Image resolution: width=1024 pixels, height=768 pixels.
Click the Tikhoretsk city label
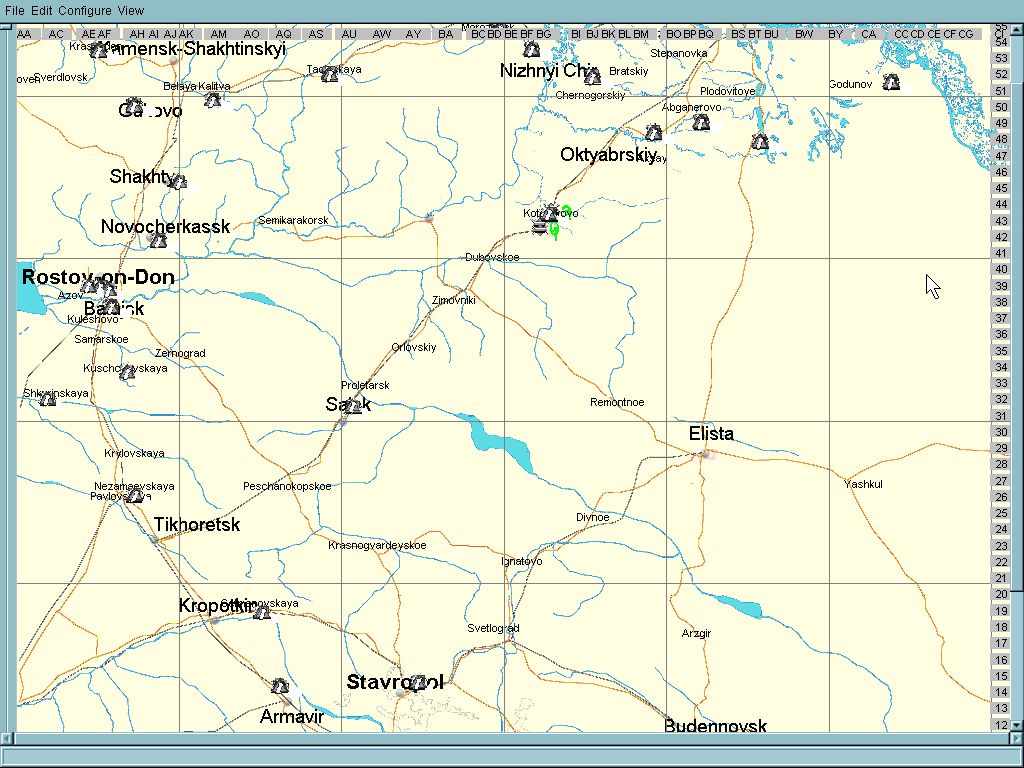pos(197,524)
